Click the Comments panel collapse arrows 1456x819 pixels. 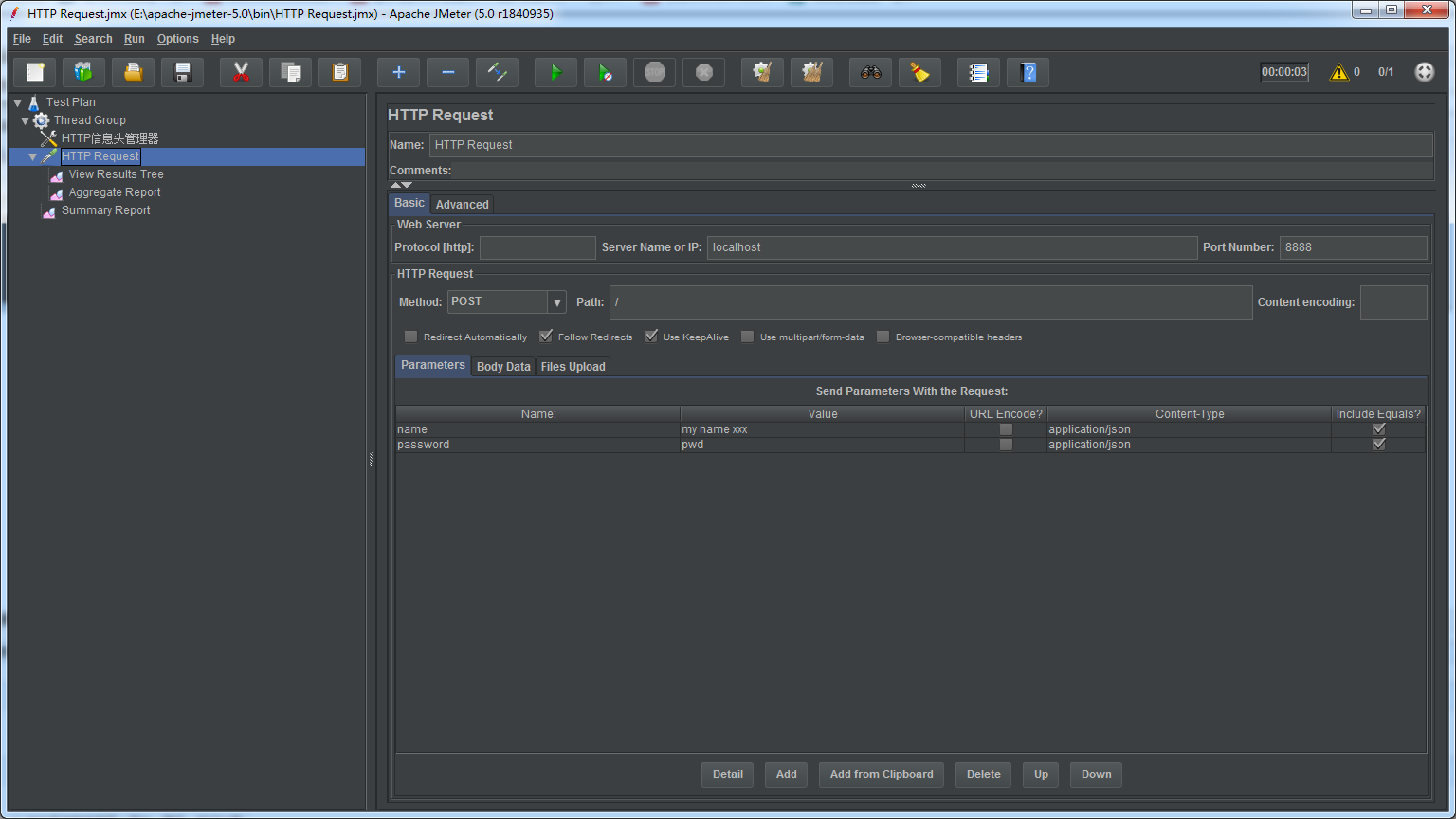401,185
